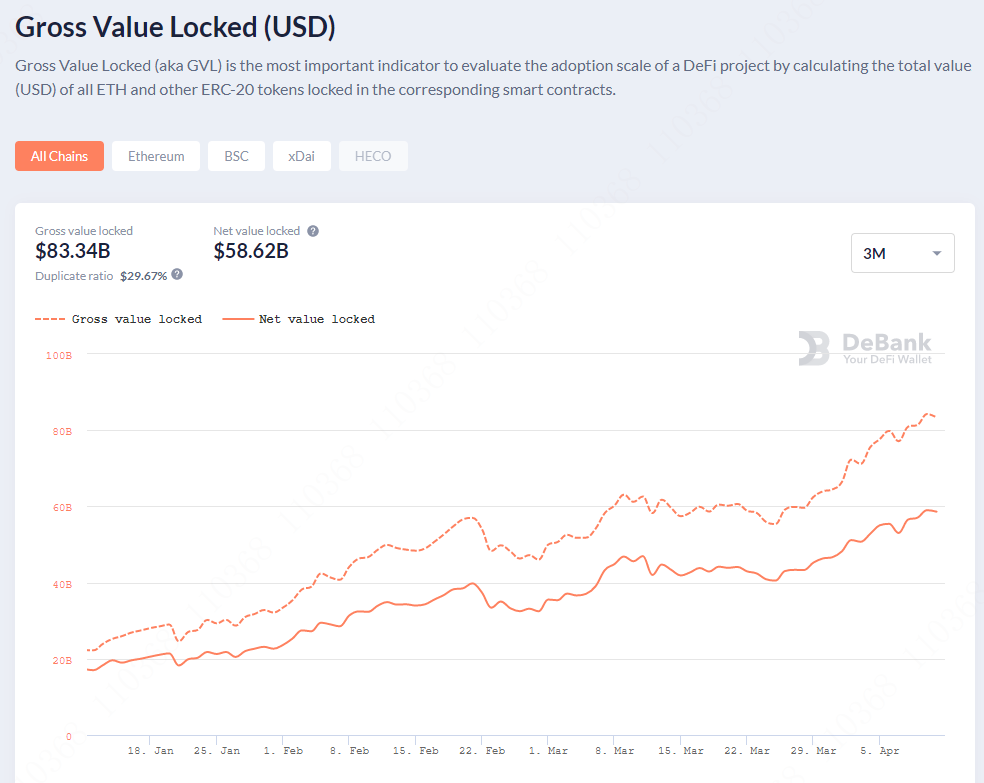The image size is (984, 783).
Task: Select the HECO chain filter
Action: pos(373,156)
